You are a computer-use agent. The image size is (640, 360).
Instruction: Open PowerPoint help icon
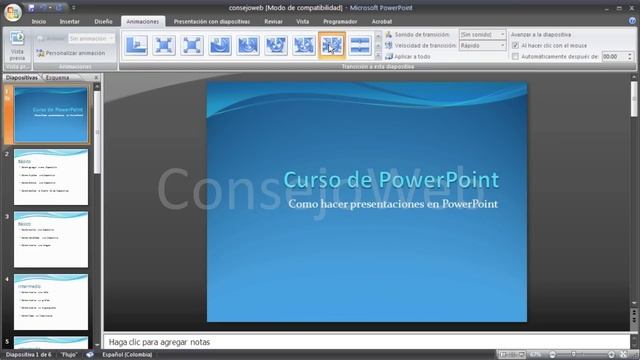633,21
